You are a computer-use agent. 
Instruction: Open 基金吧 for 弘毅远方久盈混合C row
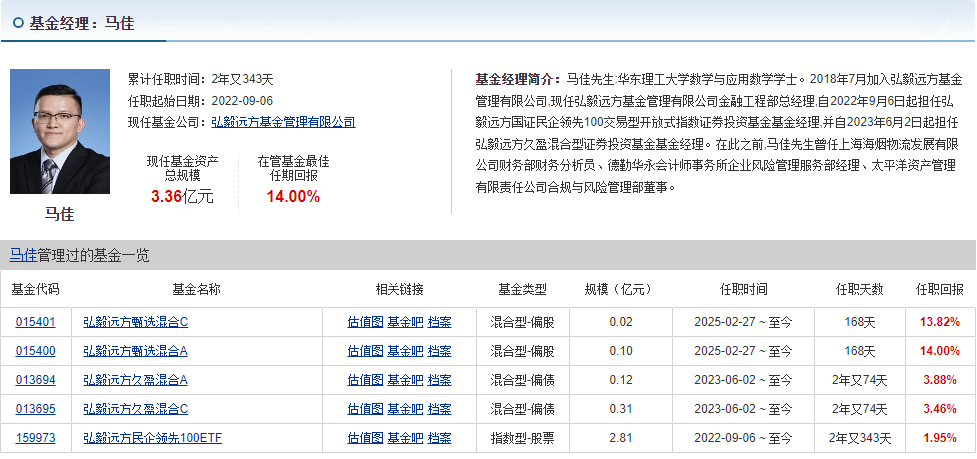405,409
